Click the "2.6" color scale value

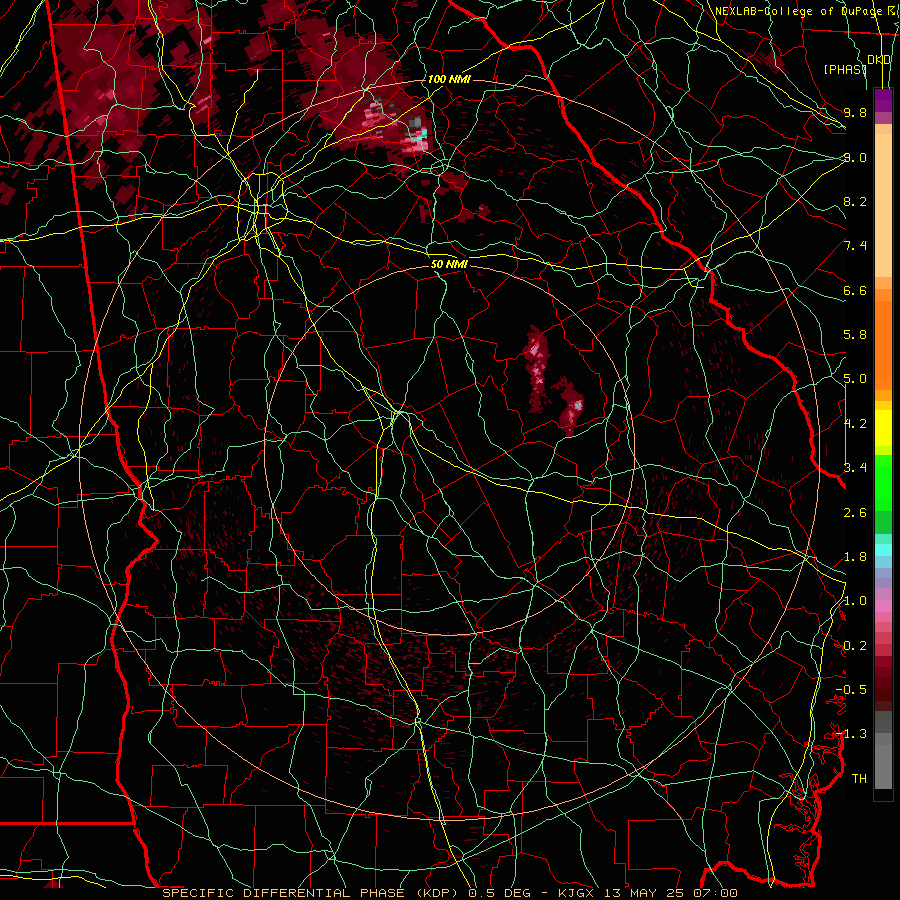(855, 512)
